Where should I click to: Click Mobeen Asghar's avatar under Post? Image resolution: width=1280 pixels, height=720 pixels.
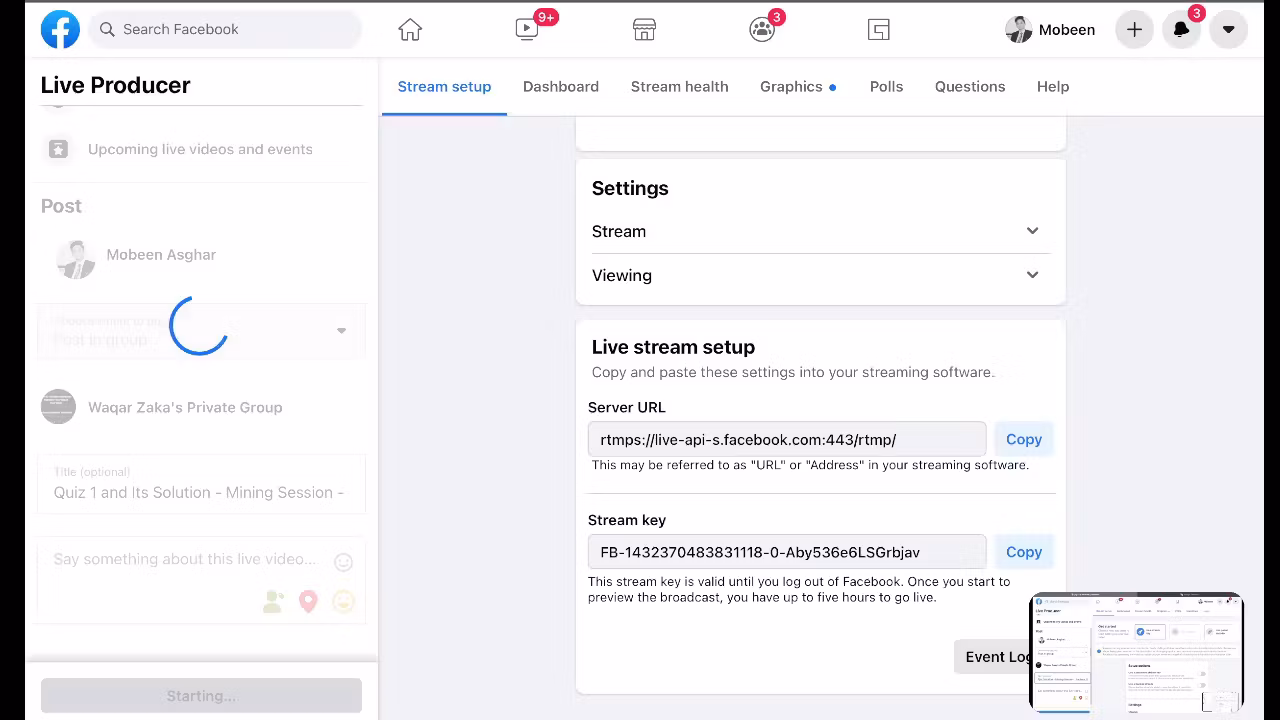[76, 258]
